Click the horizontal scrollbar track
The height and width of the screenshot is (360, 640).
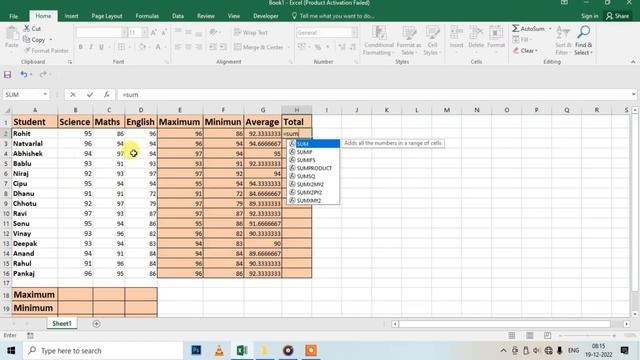504,324
